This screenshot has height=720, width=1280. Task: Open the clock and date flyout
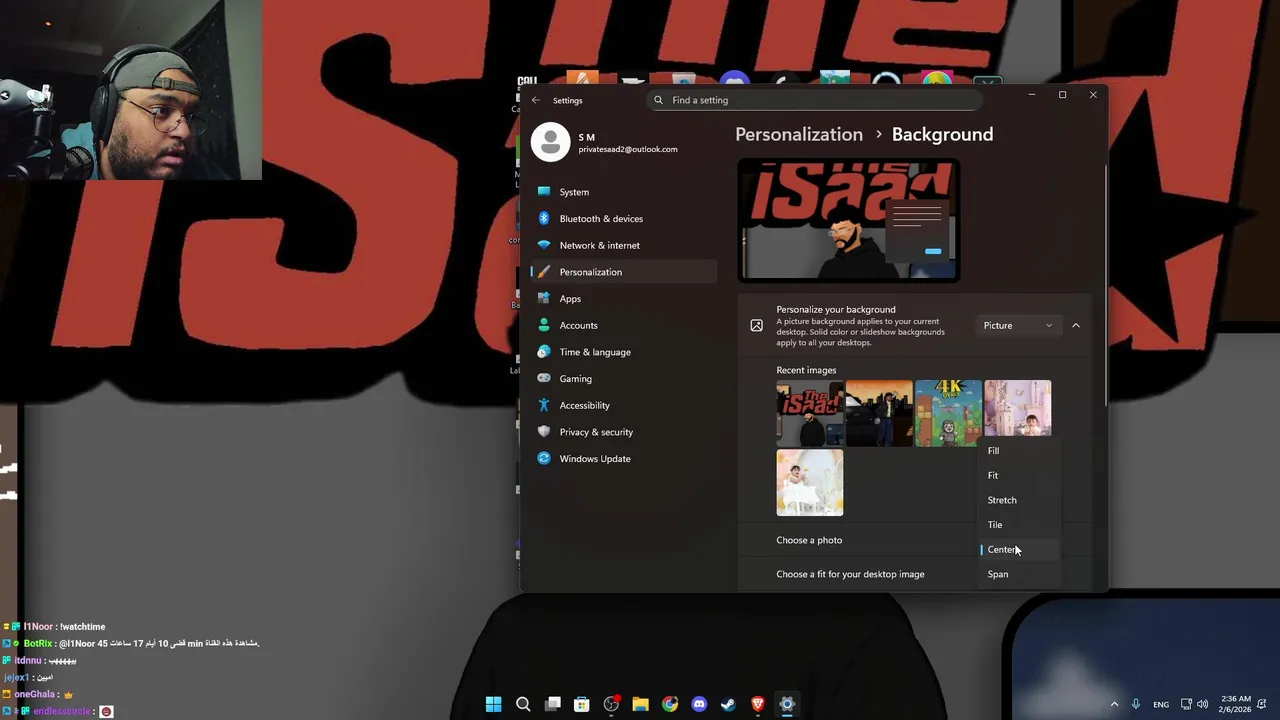pyautogui.click(x=1236, y=704)
